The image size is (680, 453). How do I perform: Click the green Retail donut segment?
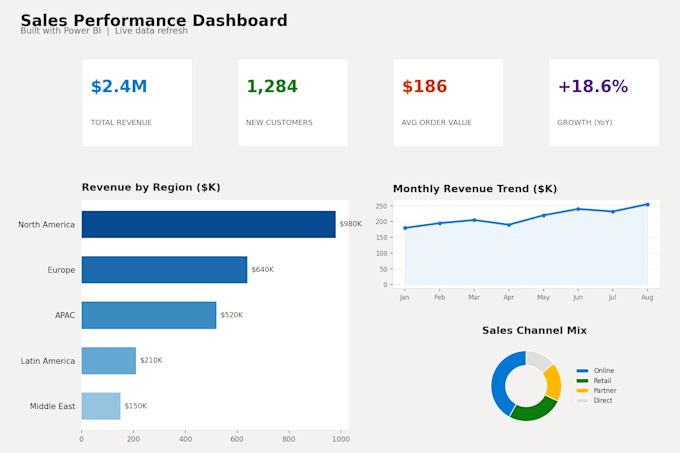[x=535, y=412]
